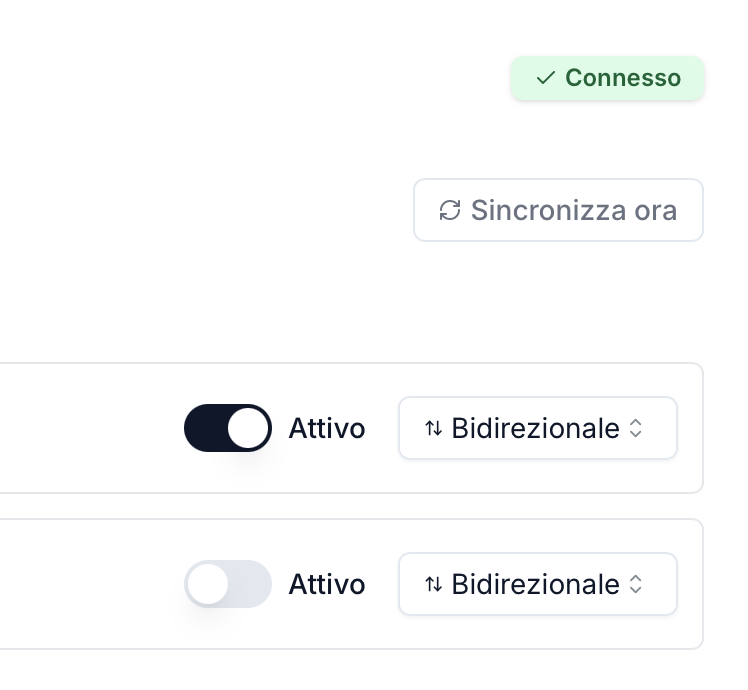
Task: Click the Attivo label beside the disabled toggle
Action: click(x=327, y=585)
